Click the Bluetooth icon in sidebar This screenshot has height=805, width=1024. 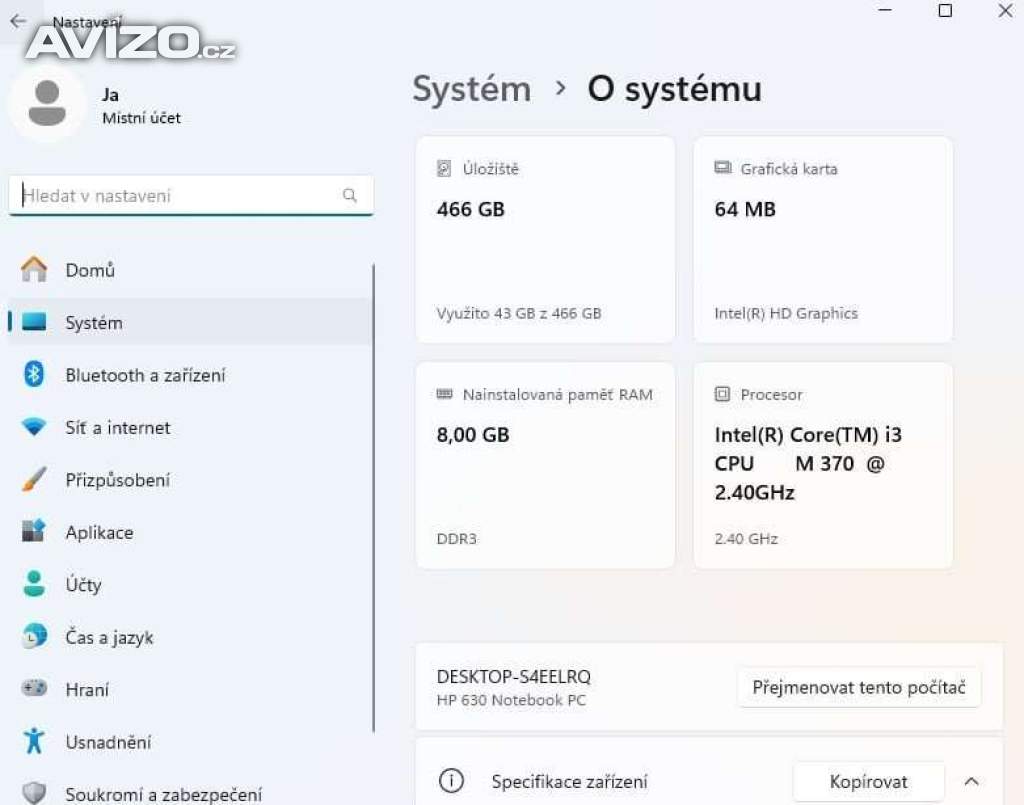(x=34, y=374)
